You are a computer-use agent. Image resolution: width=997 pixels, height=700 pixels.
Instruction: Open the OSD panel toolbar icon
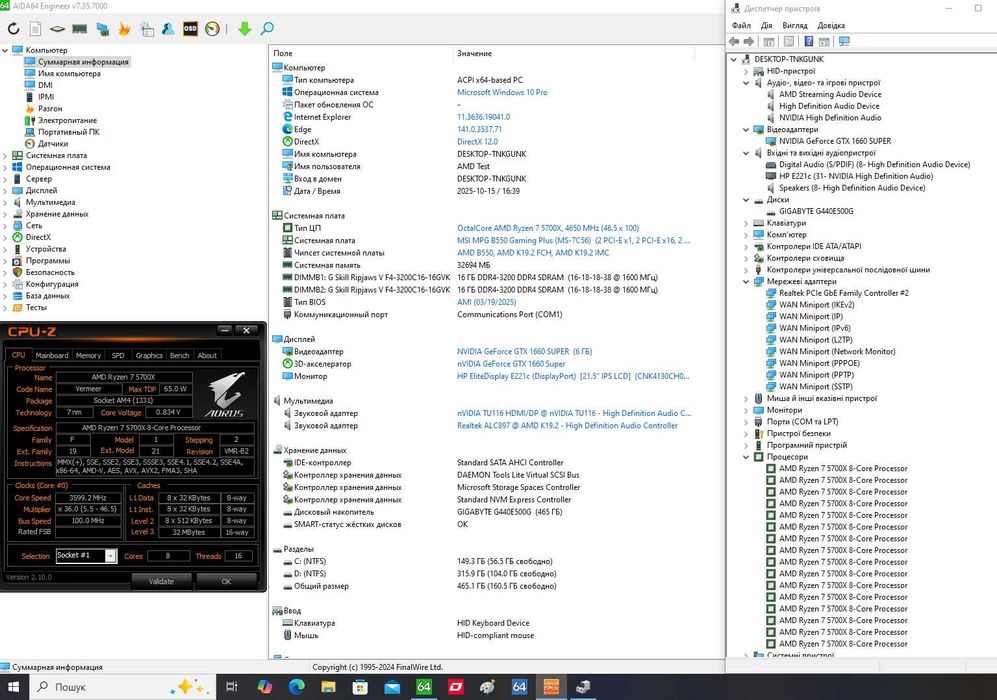(190, 29)
